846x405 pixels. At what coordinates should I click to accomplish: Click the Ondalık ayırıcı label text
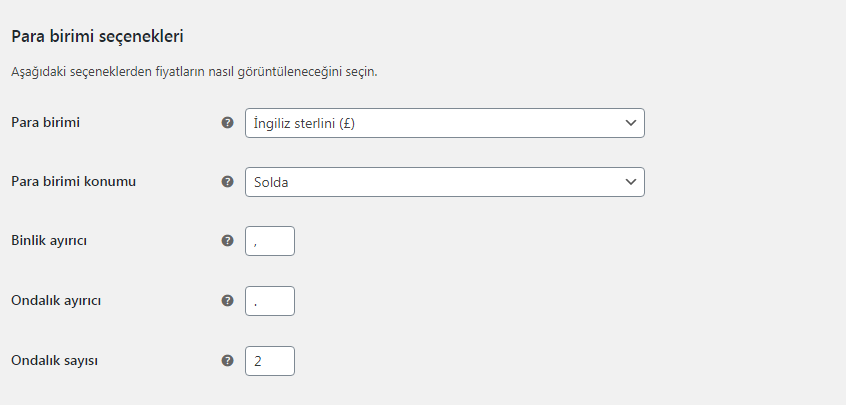pyautogui.click(x=56, y=300)
